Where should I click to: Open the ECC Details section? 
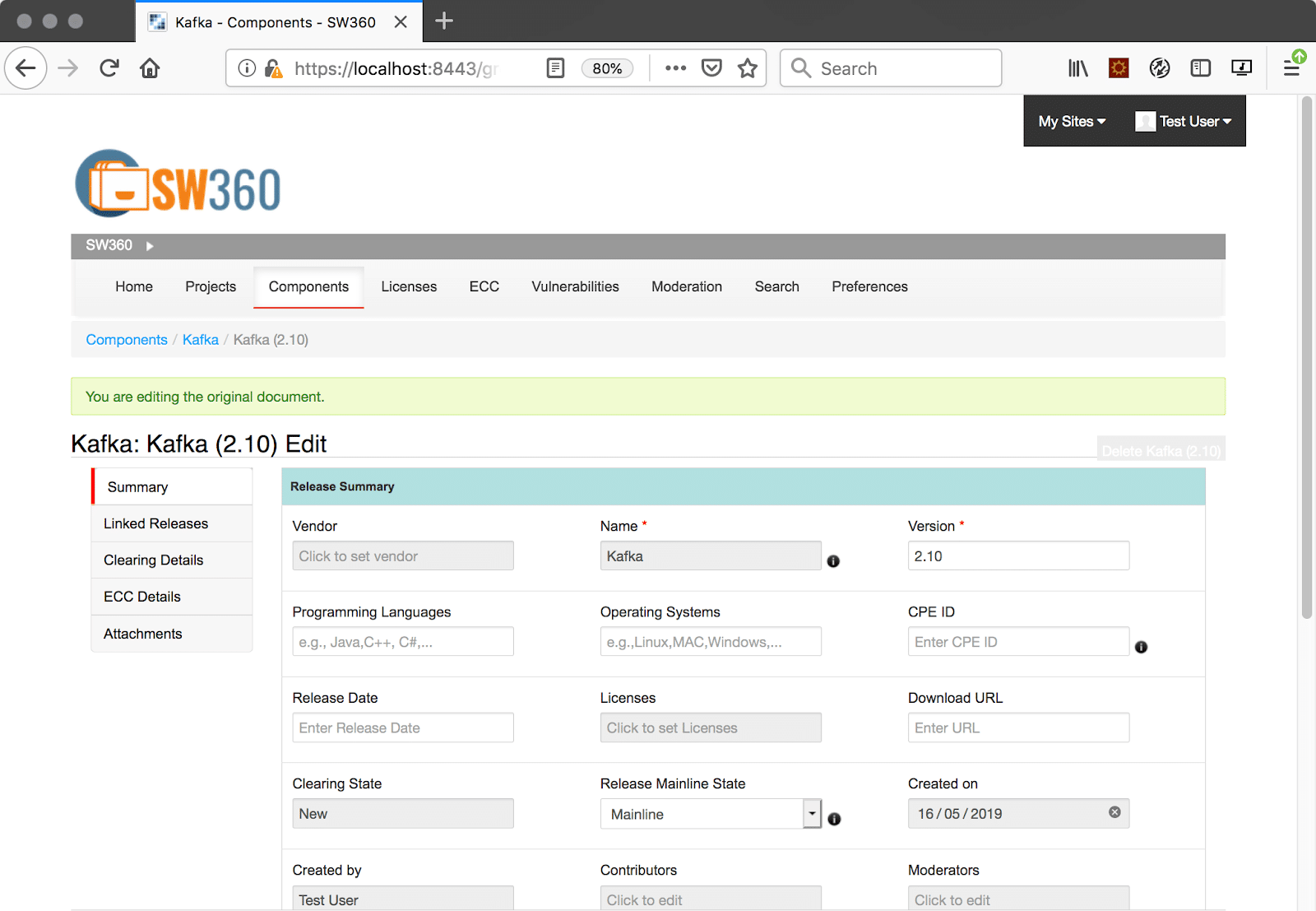(172, 597)
